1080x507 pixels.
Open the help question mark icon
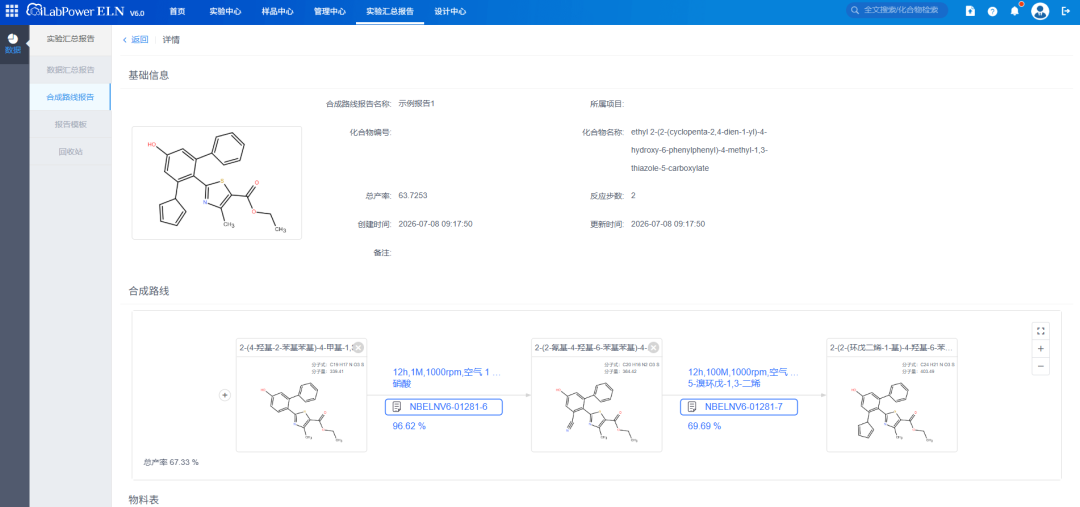pos(993,11)
